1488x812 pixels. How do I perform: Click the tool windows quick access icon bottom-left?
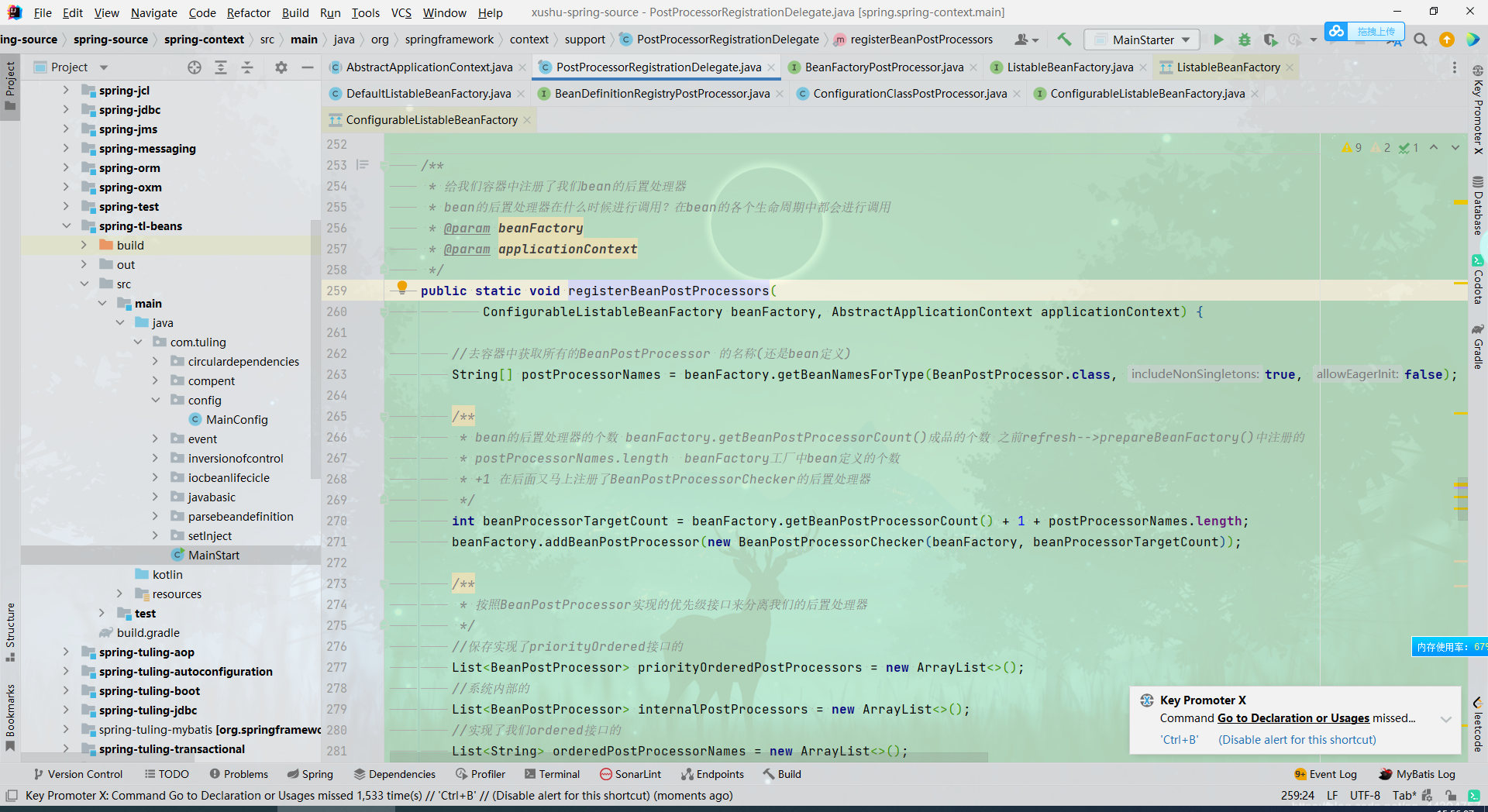tap(12, 796)
